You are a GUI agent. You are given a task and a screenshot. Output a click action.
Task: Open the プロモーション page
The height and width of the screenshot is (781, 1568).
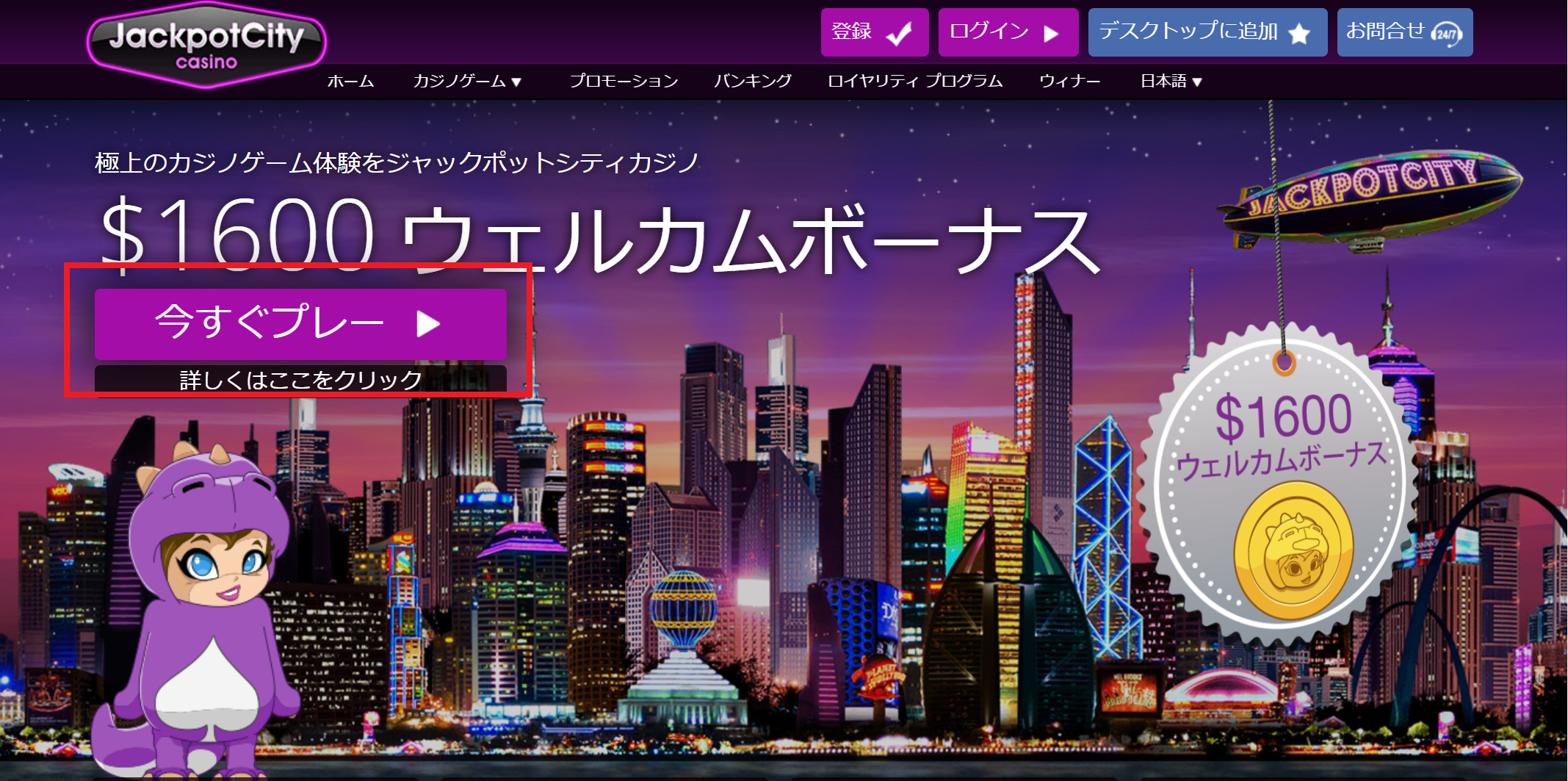click(x=624, y=81)
